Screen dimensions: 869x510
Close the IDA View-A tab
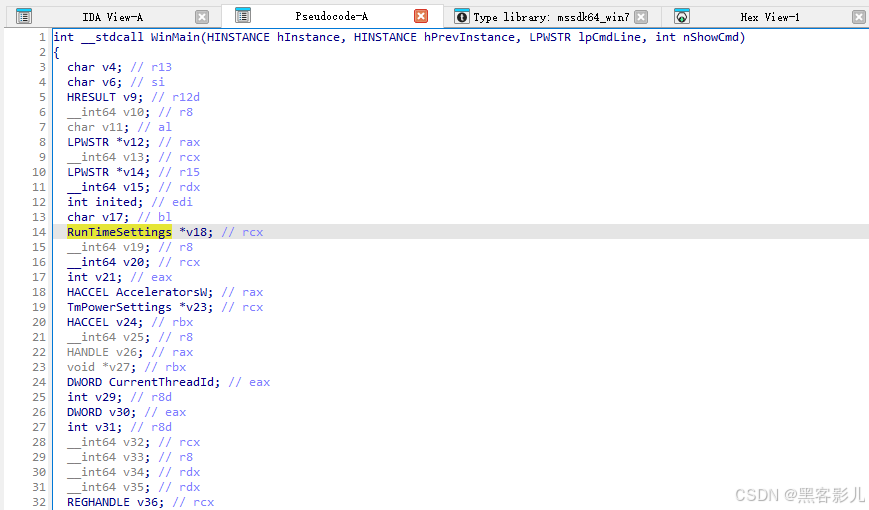coord(202,17)
